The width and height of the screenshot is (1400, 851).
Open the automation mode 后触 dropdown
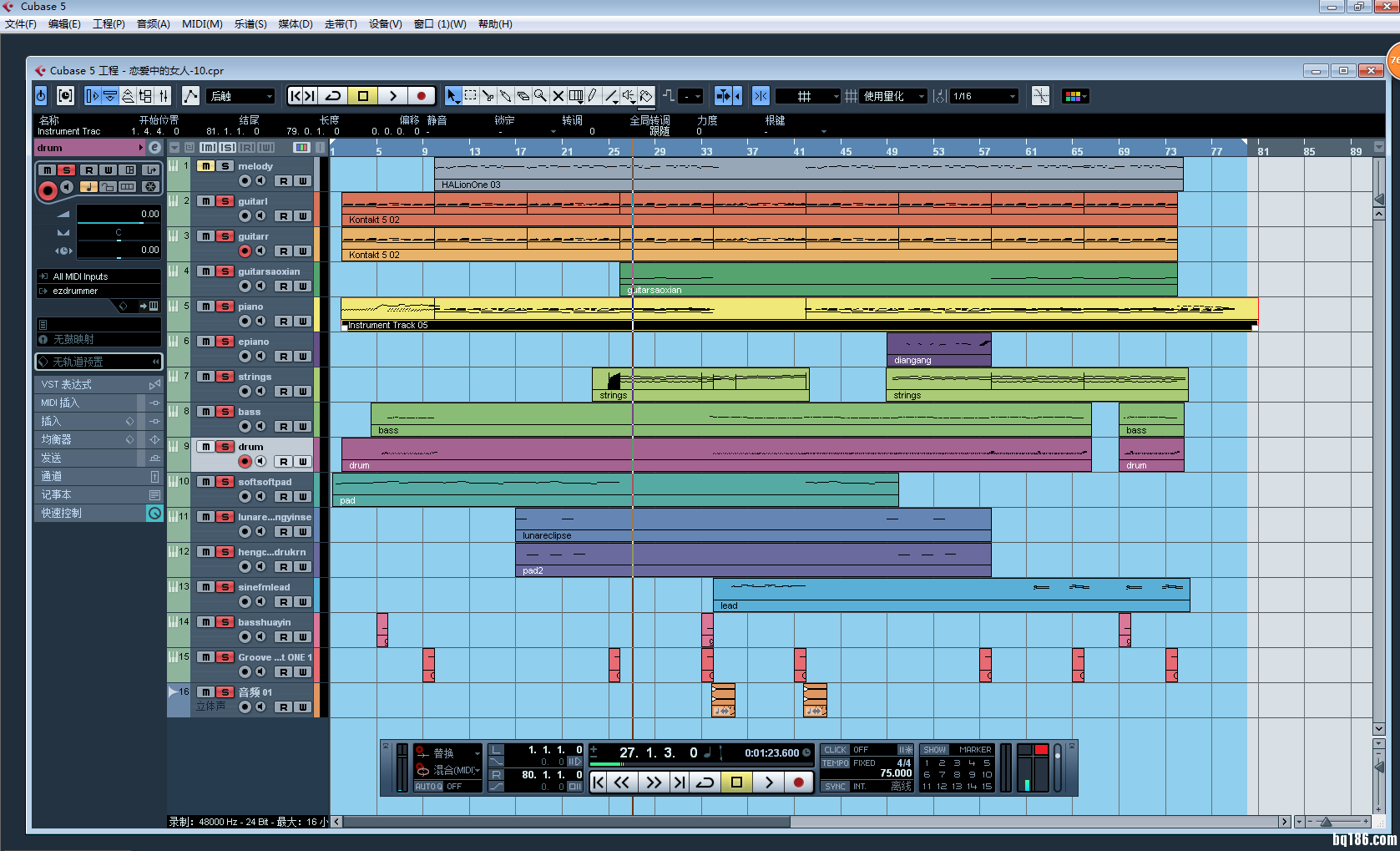pyautogui.click(x=240, y=96)
